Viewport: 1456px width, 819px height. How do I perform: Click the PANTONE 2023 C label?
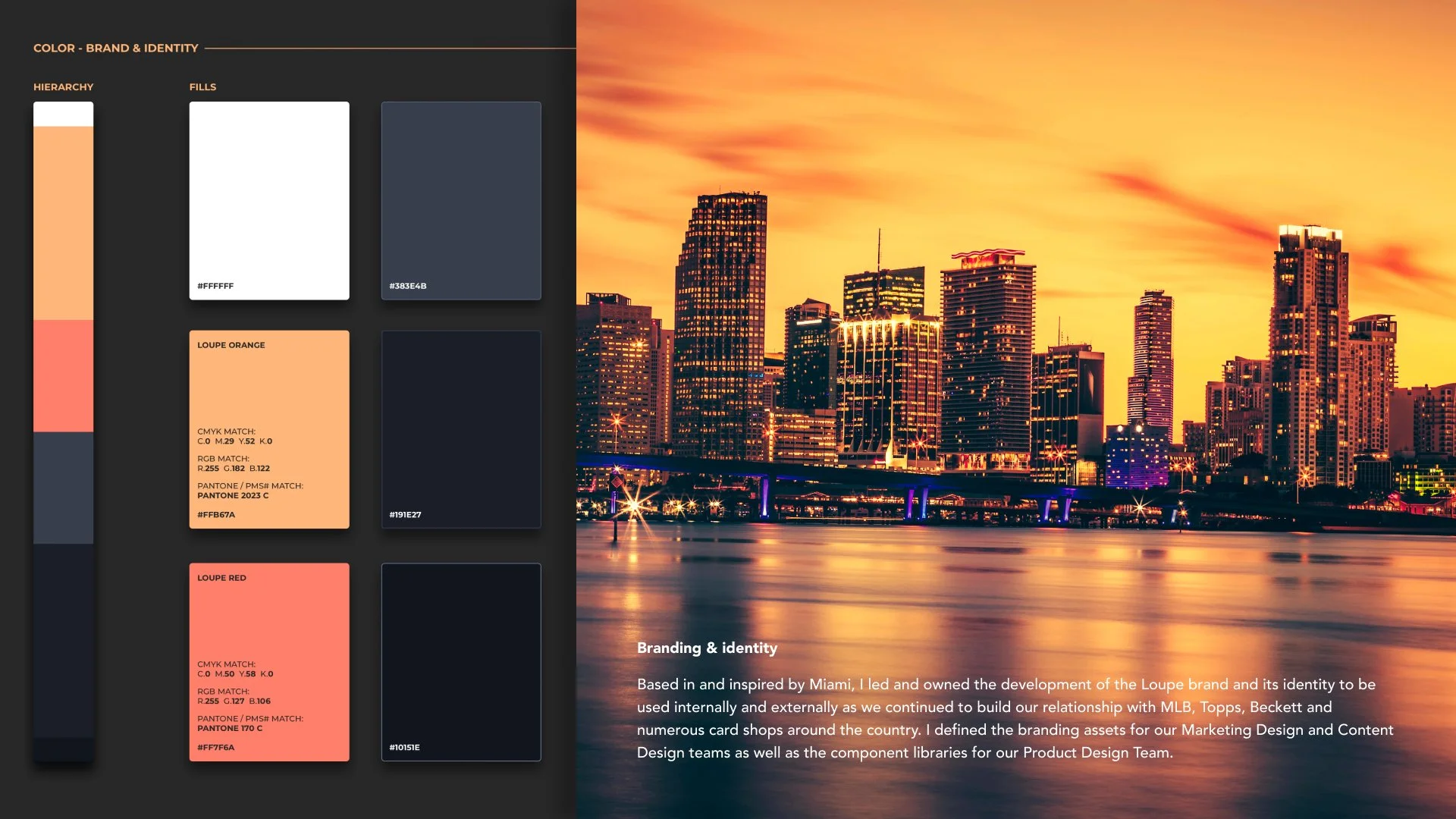[233, 496]
